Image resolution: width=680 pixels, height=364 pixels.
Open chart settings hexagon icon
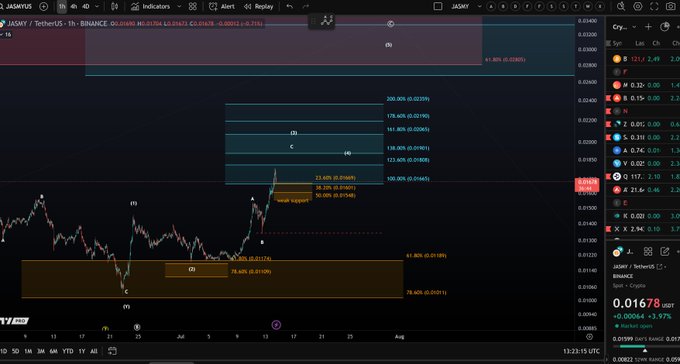638,7
